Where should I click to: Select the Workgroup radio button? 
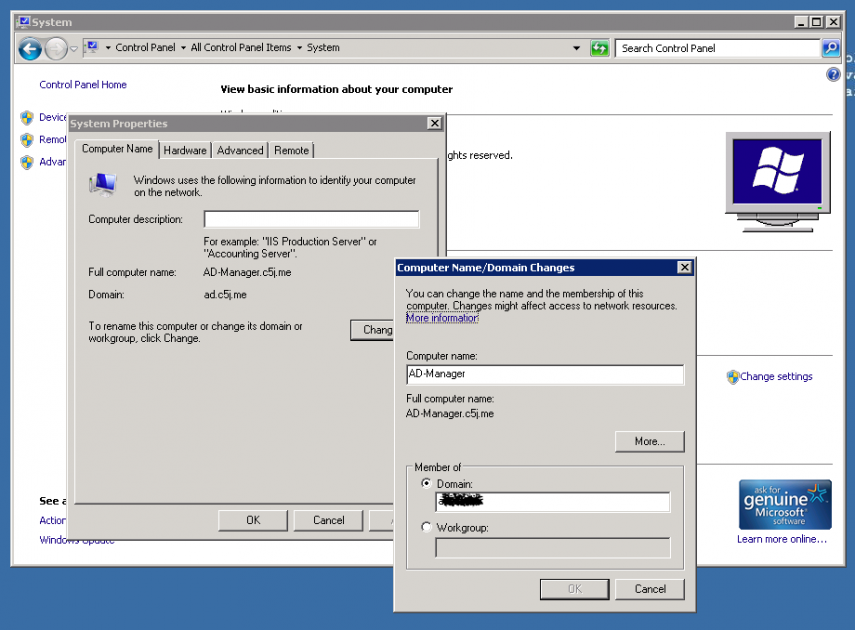(x=427, y=527)
